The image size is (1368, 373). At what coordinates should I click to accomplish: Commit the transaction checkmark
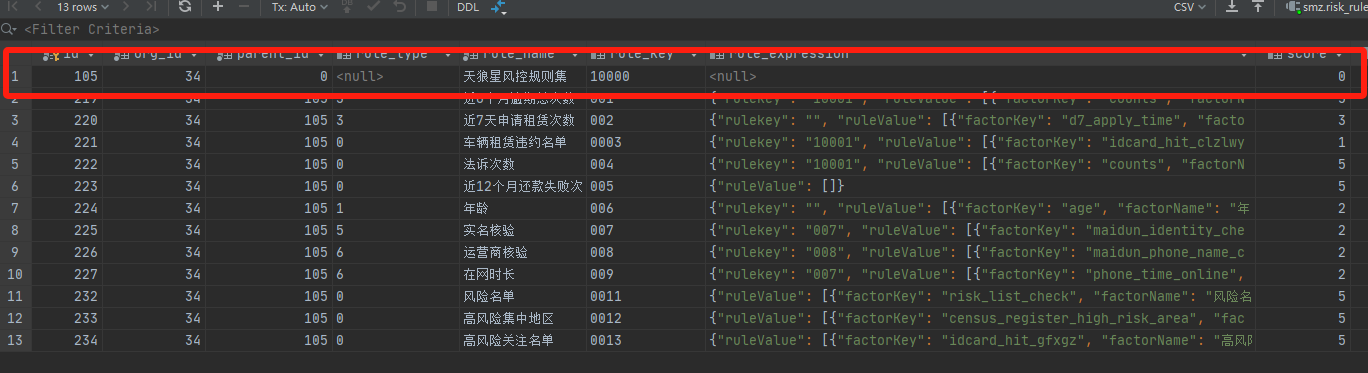(374, 7)
